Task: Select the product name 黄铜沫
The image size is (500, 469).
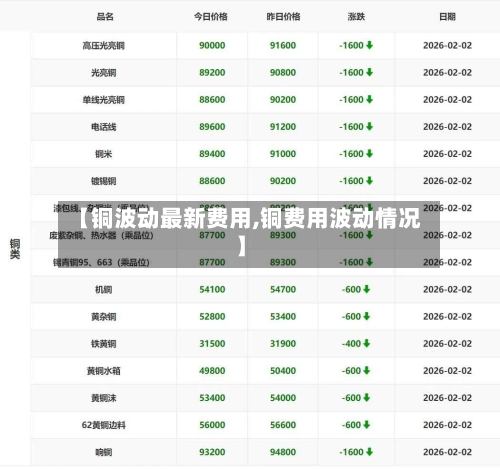Action: (x=104, y=398)
